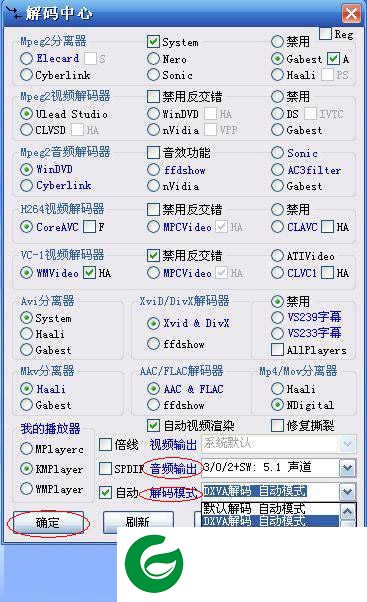This screenshot has height=602, width=367.
Task: Select Cyberlink Mpeg2 splitter radio
Action: (26, 75)
